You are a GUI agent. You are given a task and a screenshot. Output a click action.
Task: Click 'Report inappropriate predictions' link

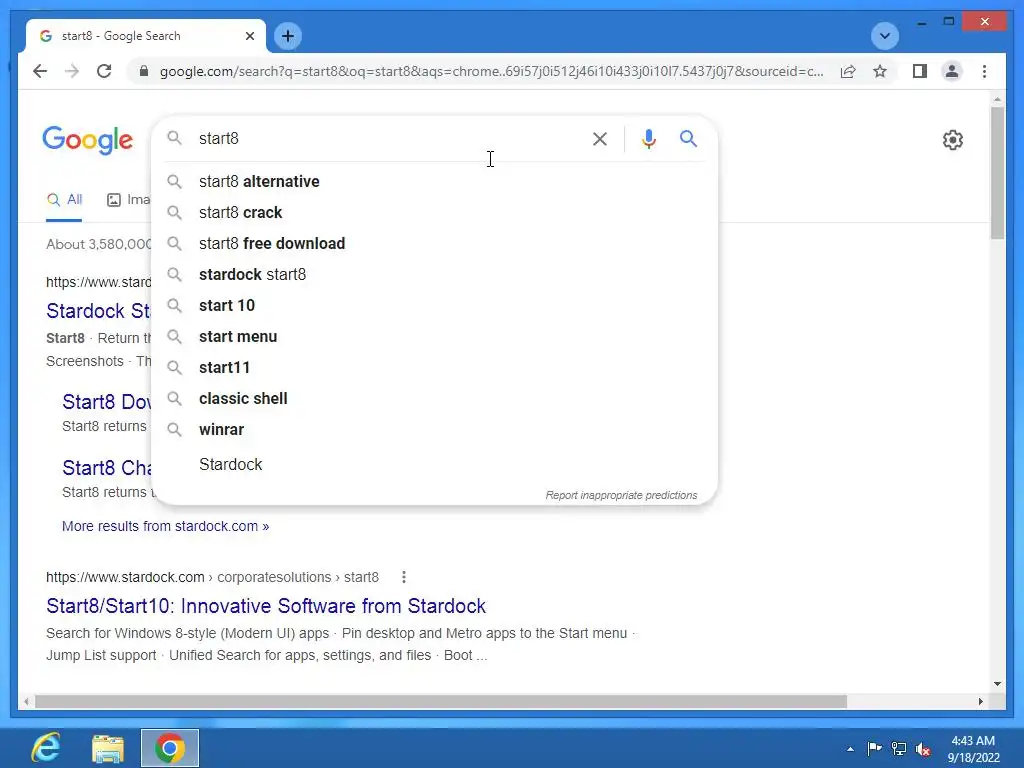621,495
